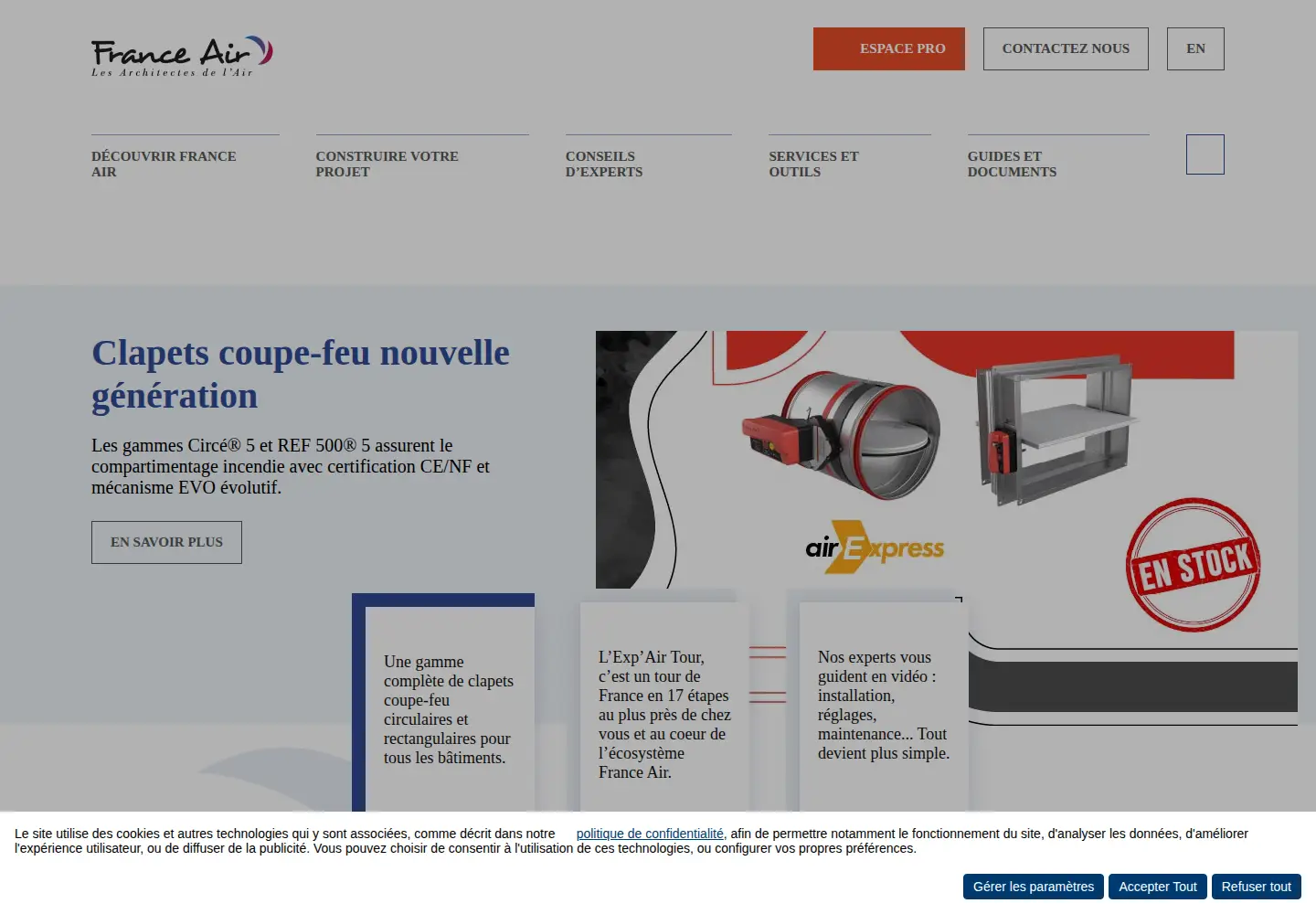Select the 'Une gamme complète de clapets' card
The width and height of the screenshot is (1316, 914).
click(x=443, y=703)
